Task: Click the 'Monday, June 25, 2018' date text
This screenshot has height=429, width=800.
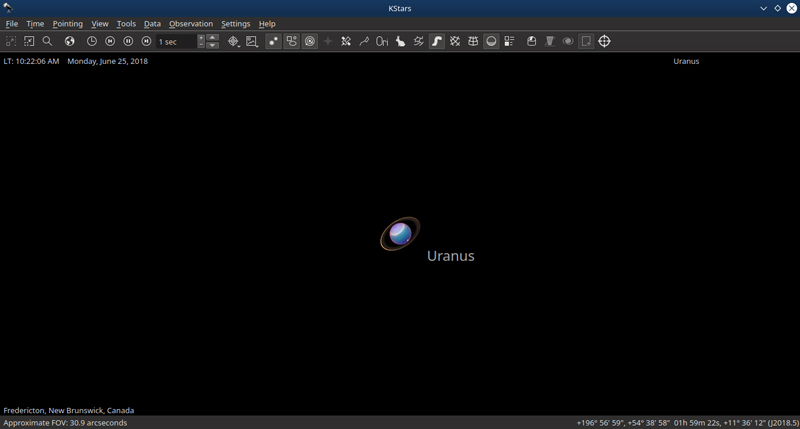Action: pos(108,61)
